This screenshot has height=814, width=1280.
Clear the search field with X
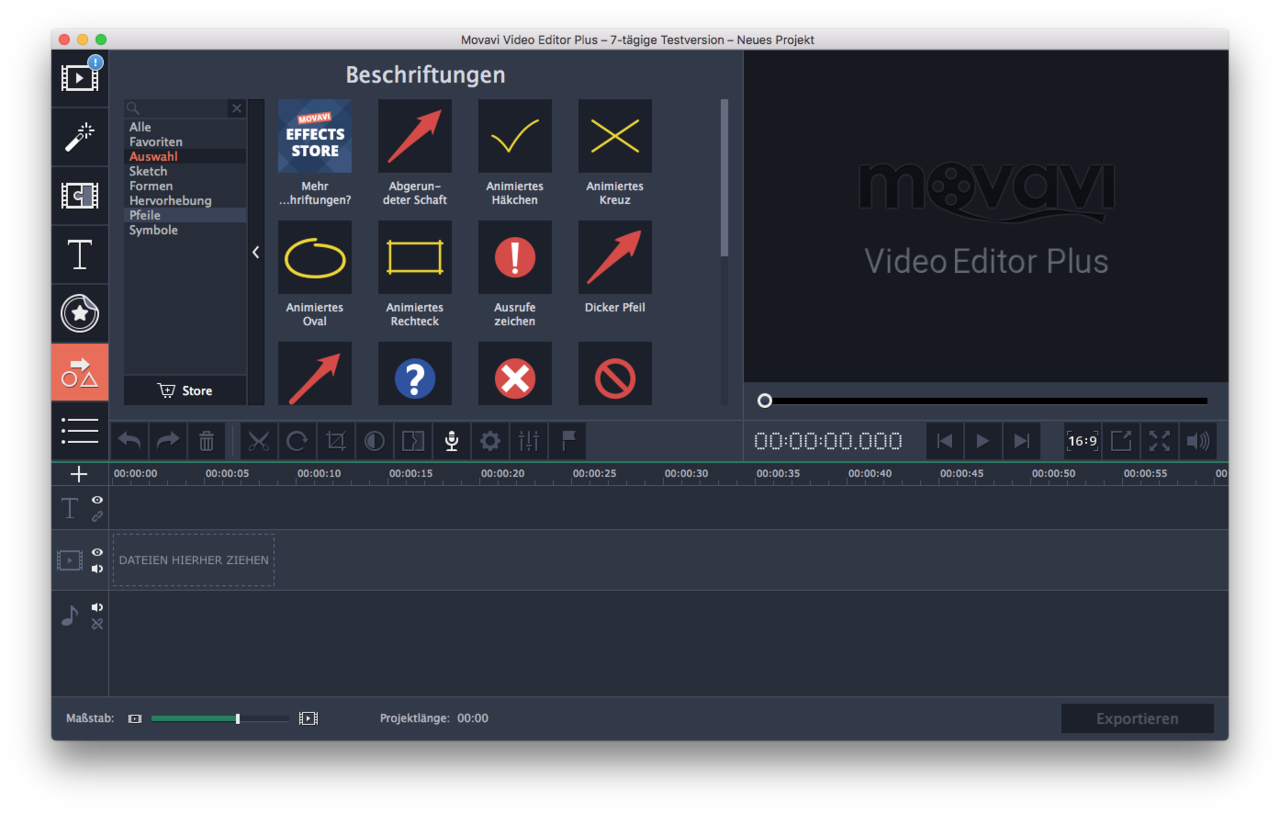coord(237,108)
